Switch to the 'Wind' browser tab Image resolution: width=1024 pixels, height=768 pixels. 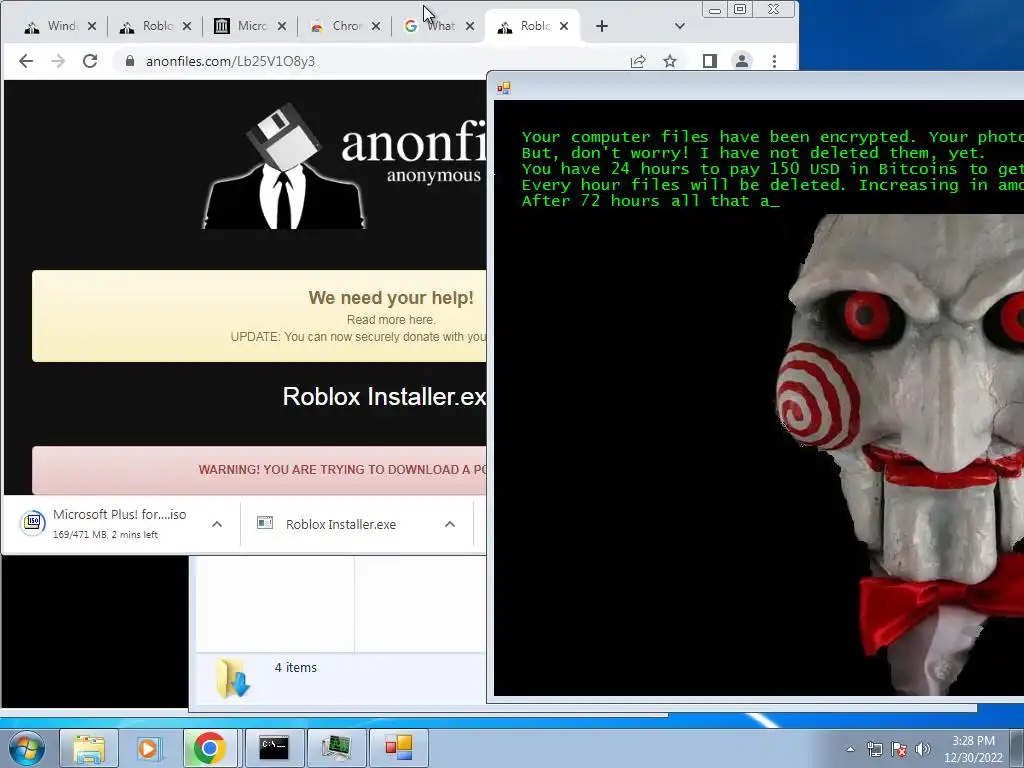60,26
